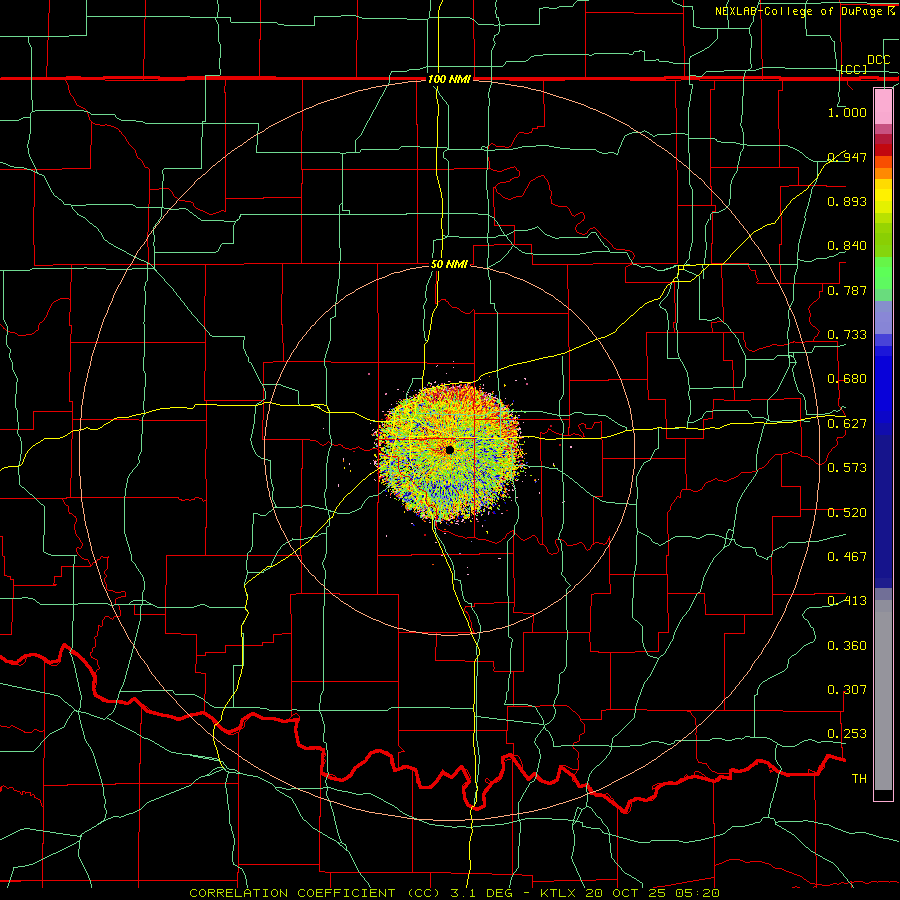The image size is (900, 900).
Task: Click the 0.947 legend value
Action: click(x=847, y=157)
